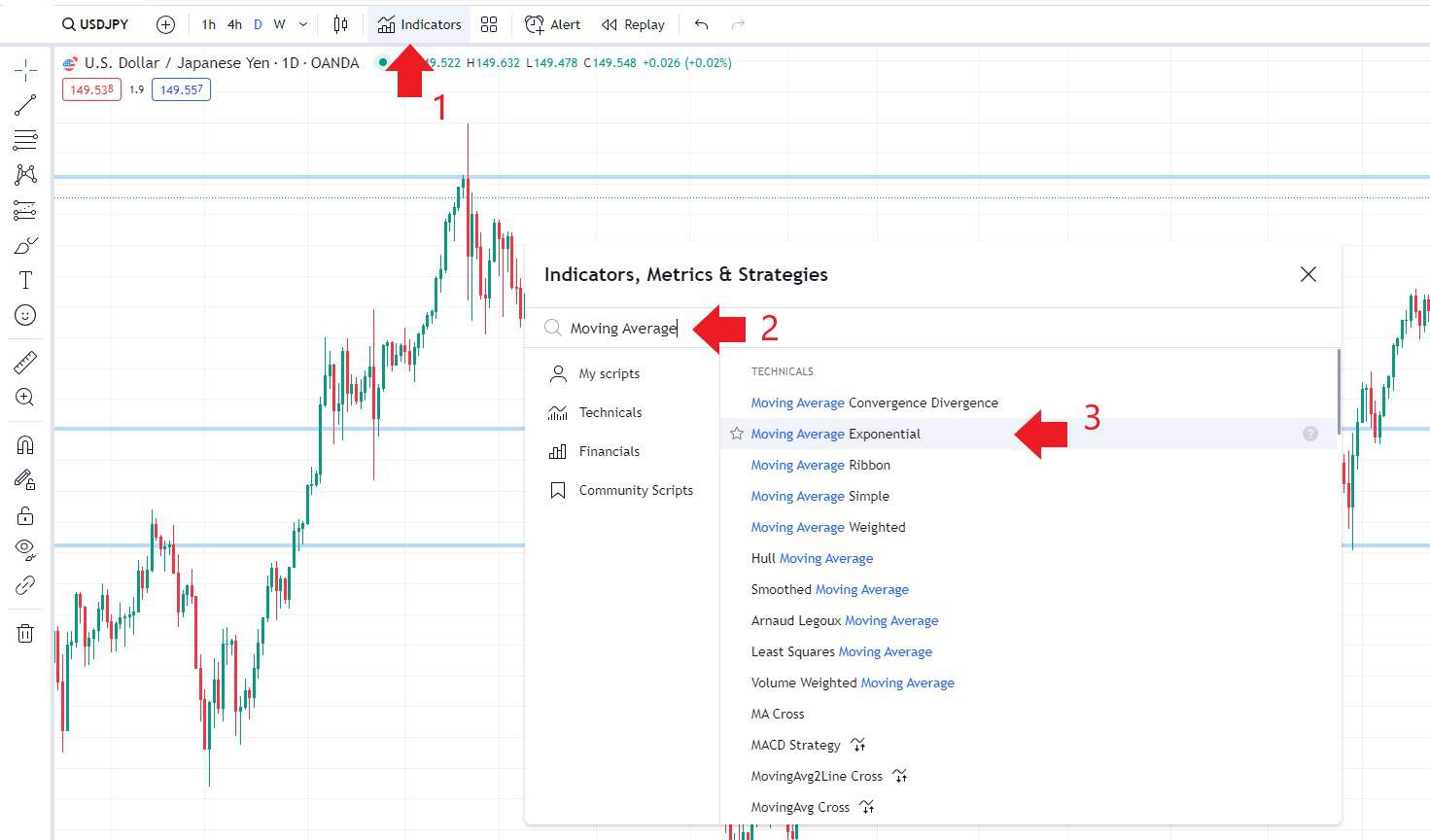The height and width of the screenshot is (840, 1430).
Task: Delete all drawings with the trash icon
Action: (25, 633)
